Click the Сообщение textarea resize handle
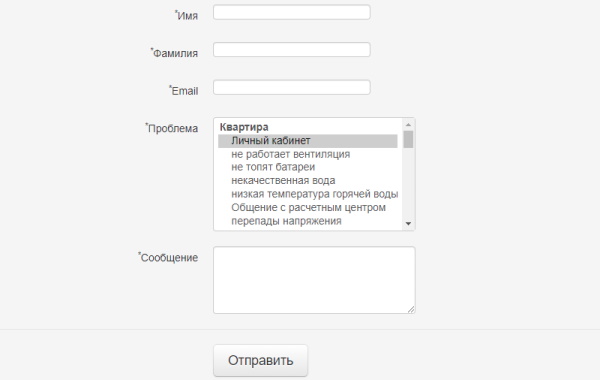Viewport: 600px width, 380px height. point(411,310)
